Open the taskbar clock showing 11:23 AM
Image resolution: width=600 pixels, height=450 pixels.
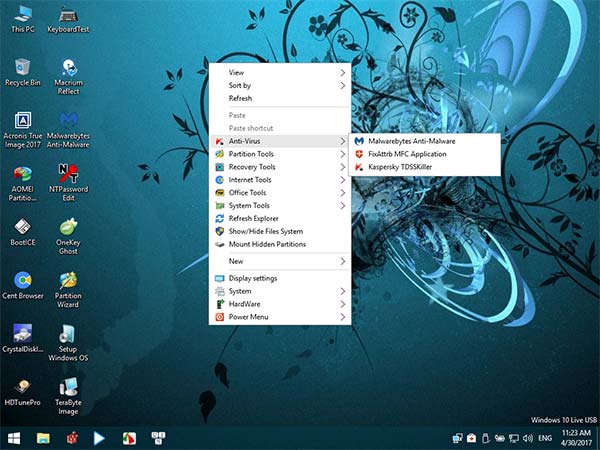pyautogui.click(x=576, y=438)
